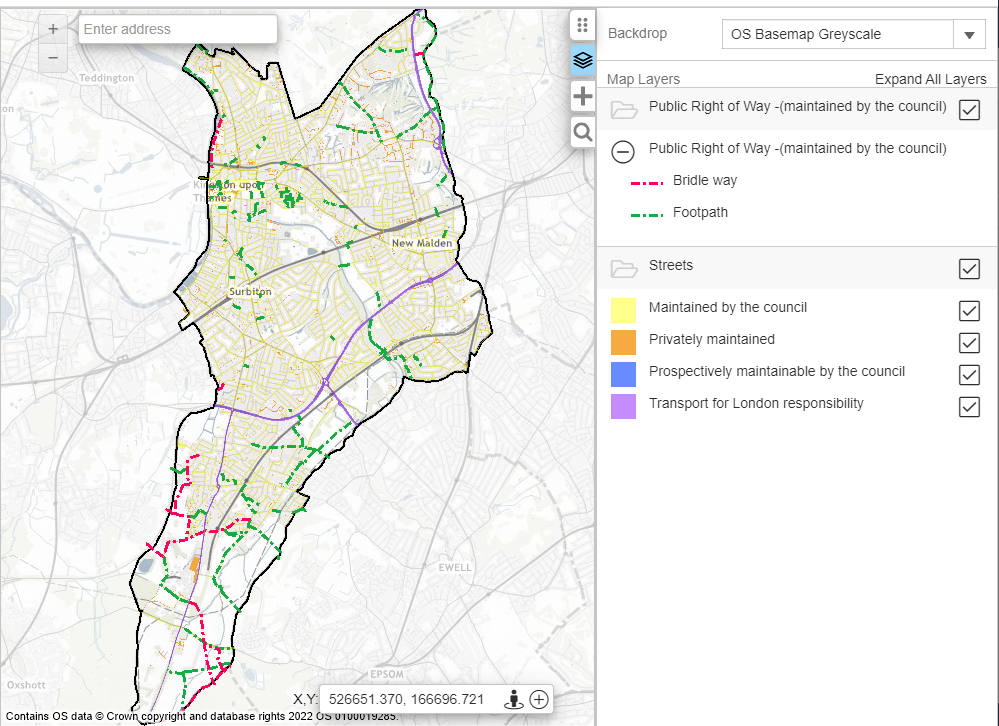Open the Backdrop dropdown arrow
Image resolution: width=999 pixels, height=726 pixels.
(969, 35)
